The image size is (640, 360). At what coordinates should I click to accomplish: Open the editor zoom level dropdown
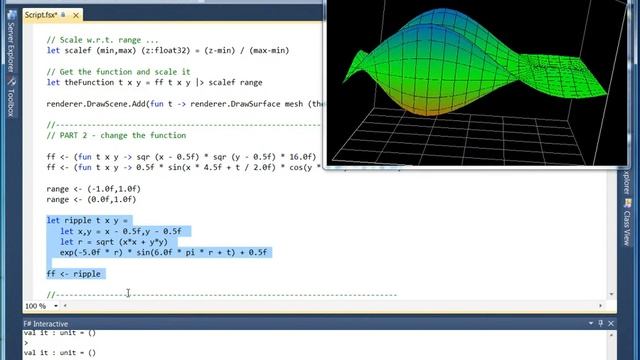pos(56,306)
